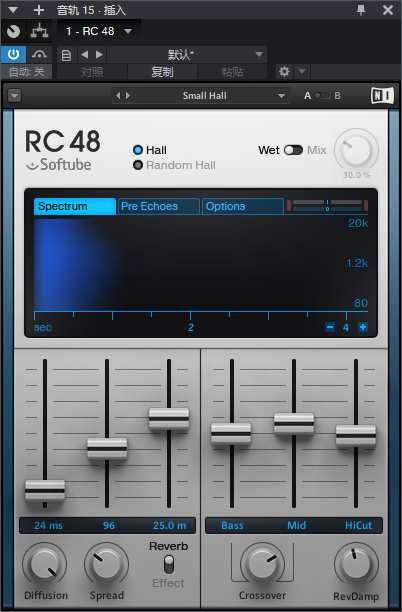
Task: Open the gear settings icon
Action: (x=284, y=72)
